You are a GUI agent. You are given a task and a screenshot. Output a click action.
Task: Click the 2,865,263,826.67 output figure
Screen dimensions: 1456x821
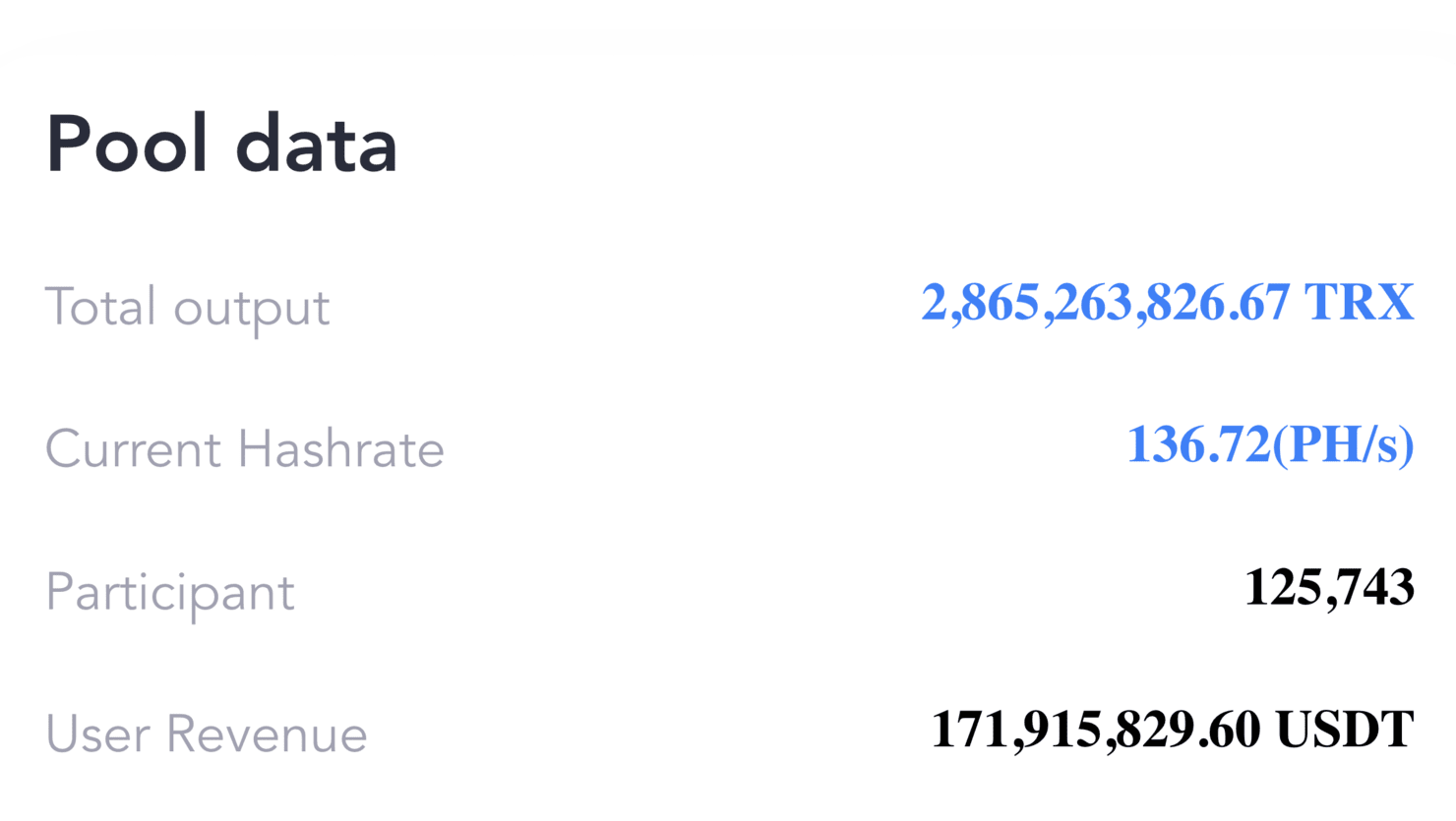(x=1106, y=303)
